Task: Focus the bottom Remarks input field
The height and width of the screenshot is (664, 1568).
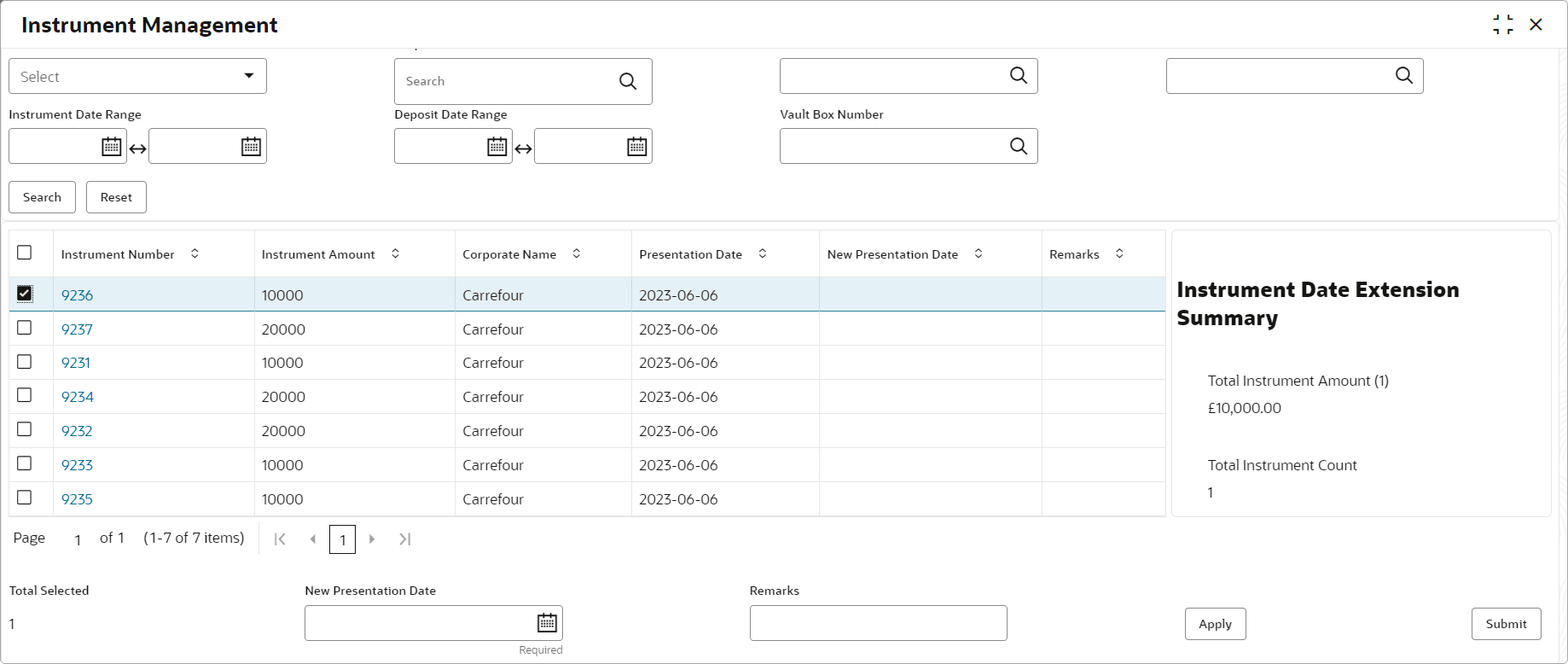Action: pos(878,623)
